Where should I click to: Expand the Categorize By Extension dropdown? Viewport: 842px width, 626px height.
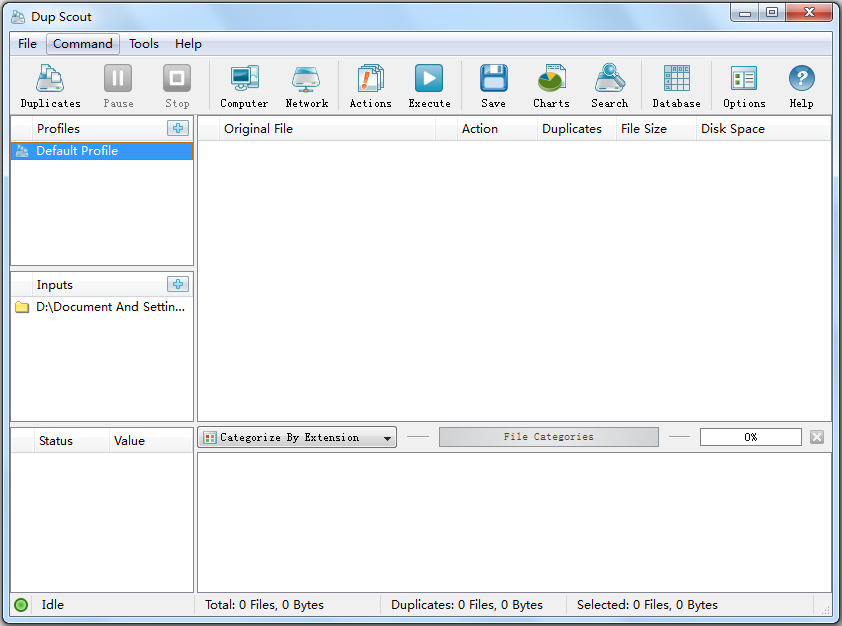(297, 437)
